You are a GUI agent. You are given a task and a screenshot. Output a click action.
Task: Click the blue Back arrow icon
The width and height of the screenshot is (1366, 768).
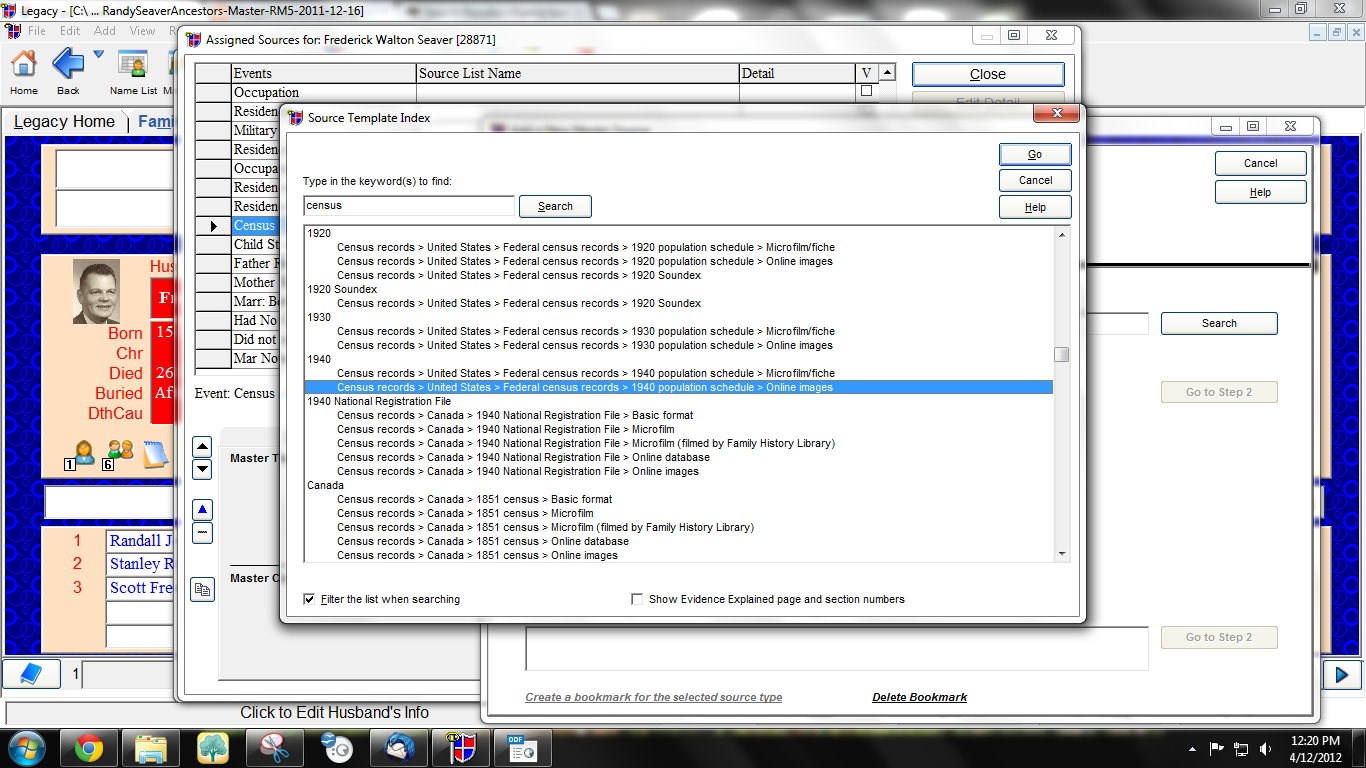pos(68,64)
